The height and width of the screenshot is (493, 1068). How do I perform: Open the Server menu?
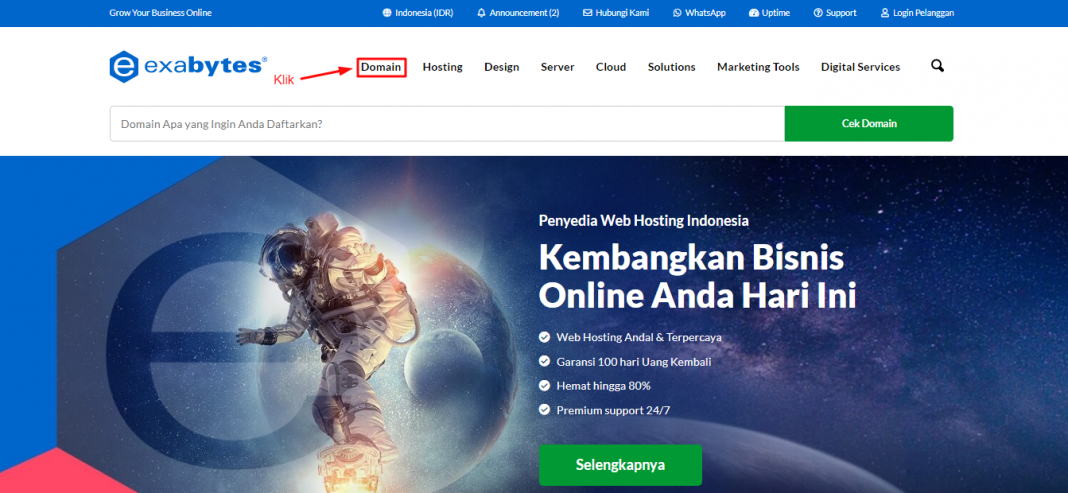[x=558, y=67]
